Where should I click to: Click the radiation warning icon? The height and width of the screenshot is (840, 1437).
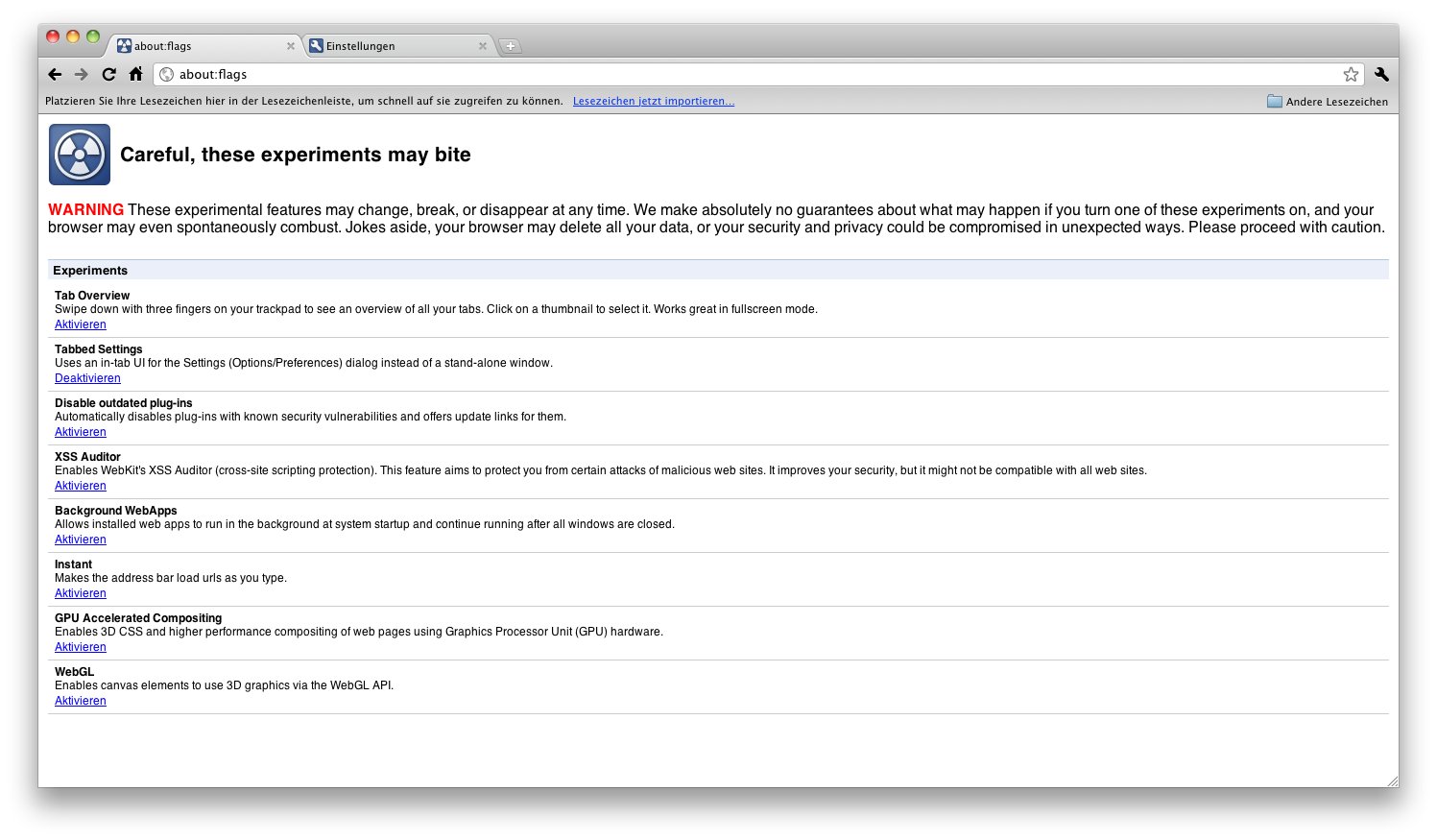point(79,154)
